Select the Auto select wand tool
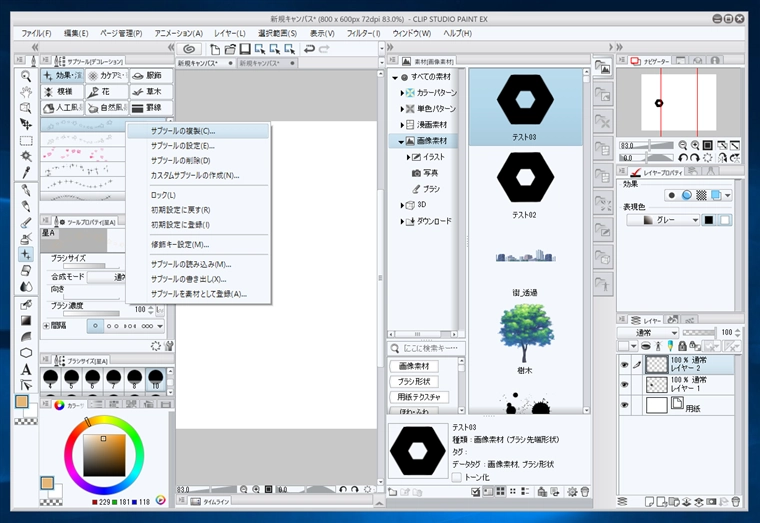The width and height of the screenshot is (760, 523). (26, 156)
